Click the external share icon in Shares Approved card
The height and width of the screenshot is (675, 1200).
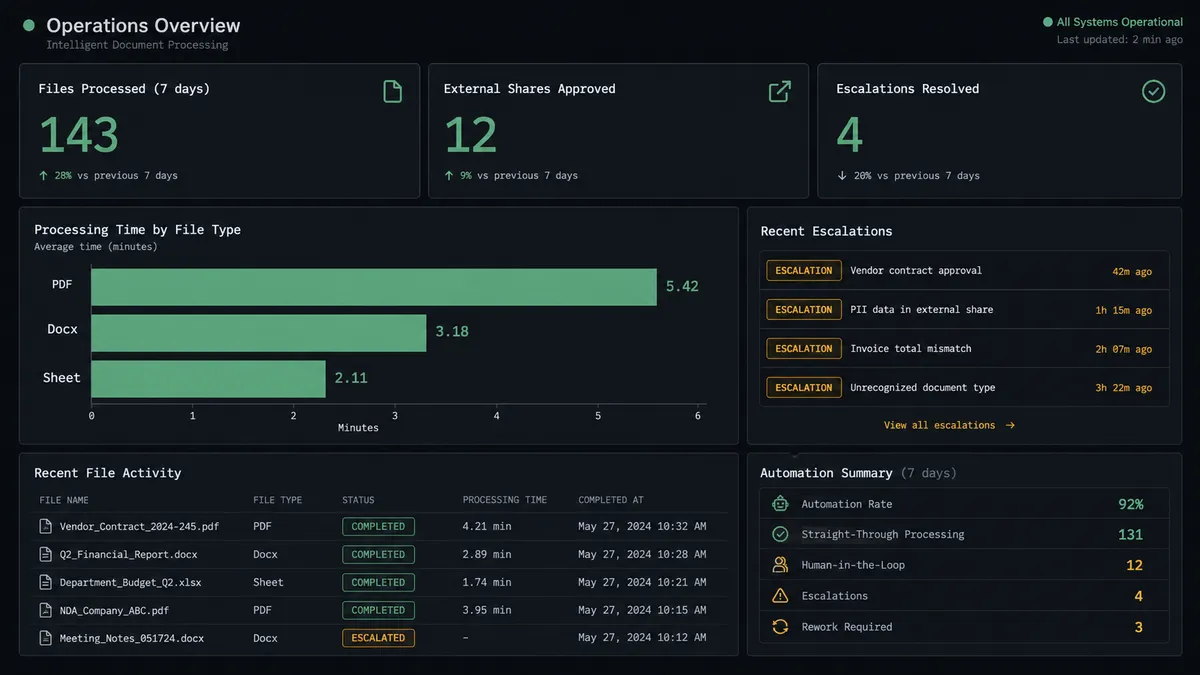click(779, 92)
